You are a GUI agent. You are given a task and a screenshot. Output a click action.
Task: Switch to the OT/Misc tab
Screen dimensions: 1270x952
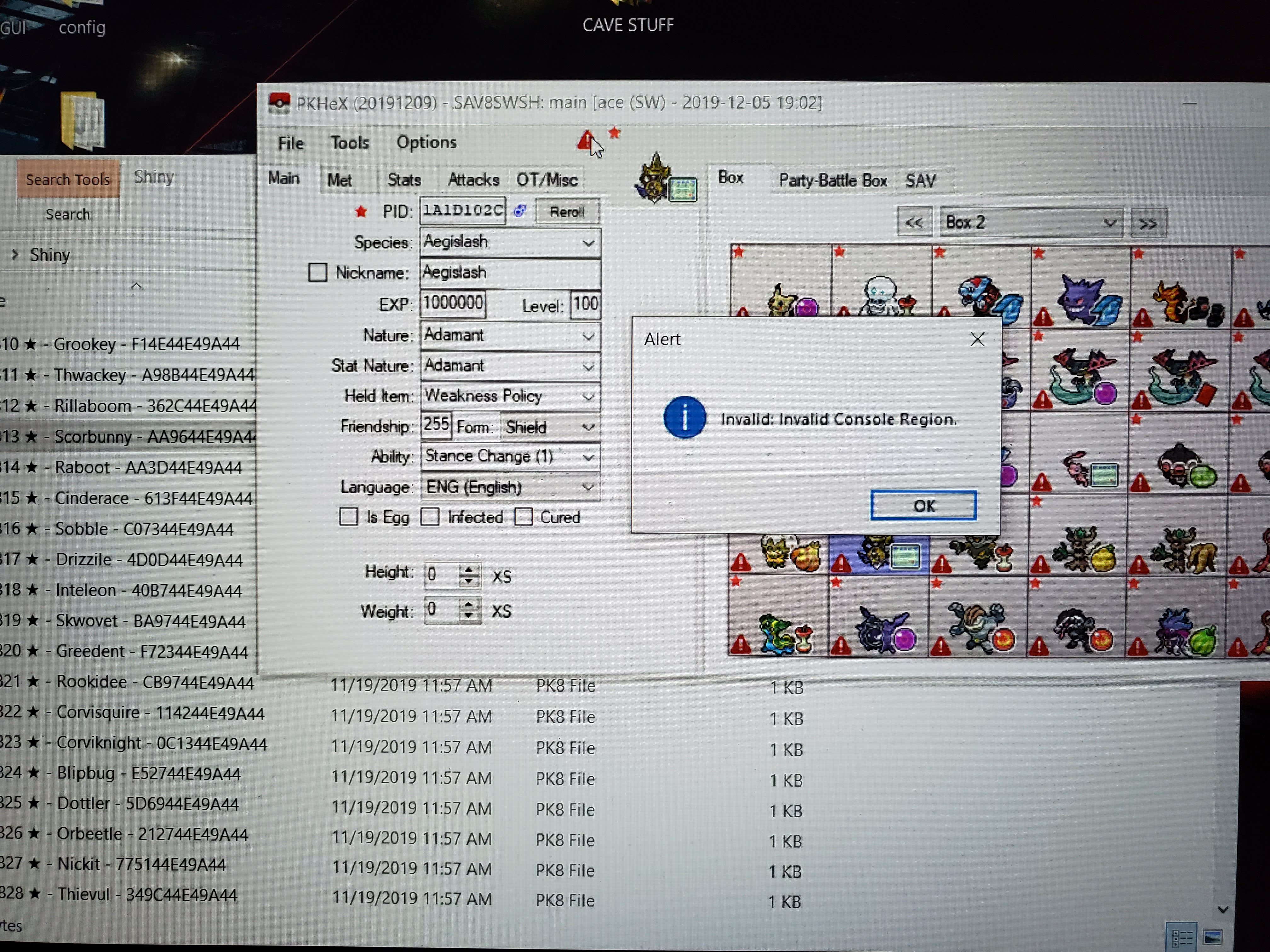pos(546,180)
